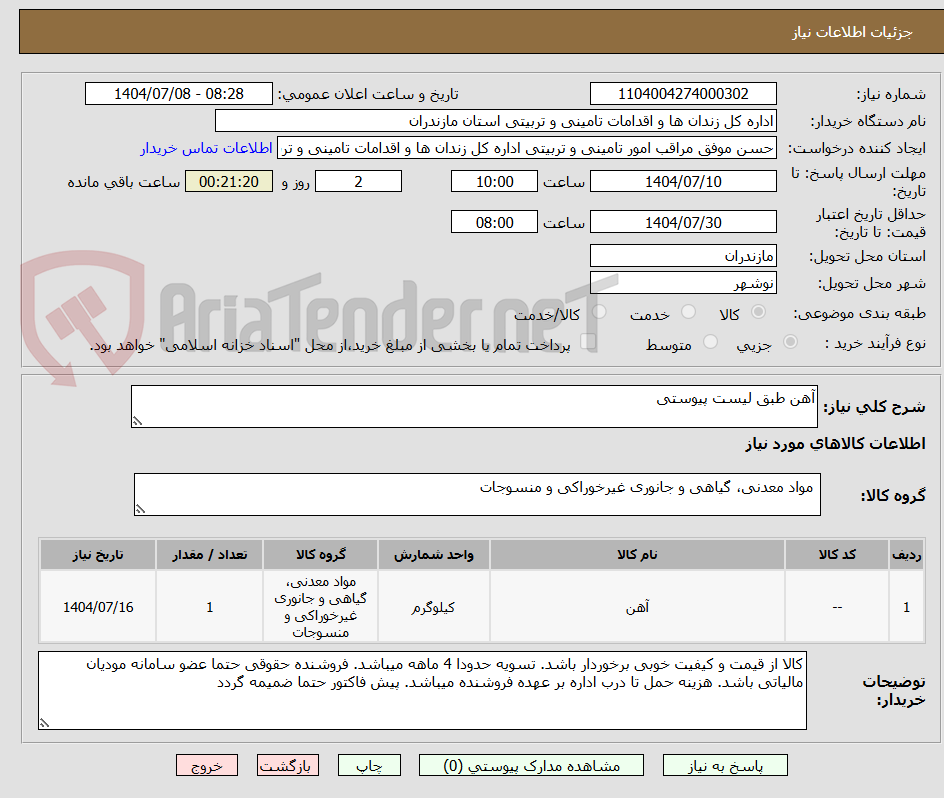Click the 00:21:20 remaining time field
The height and width of the screenshot is (798, 944).
click(x=228, y=182)
